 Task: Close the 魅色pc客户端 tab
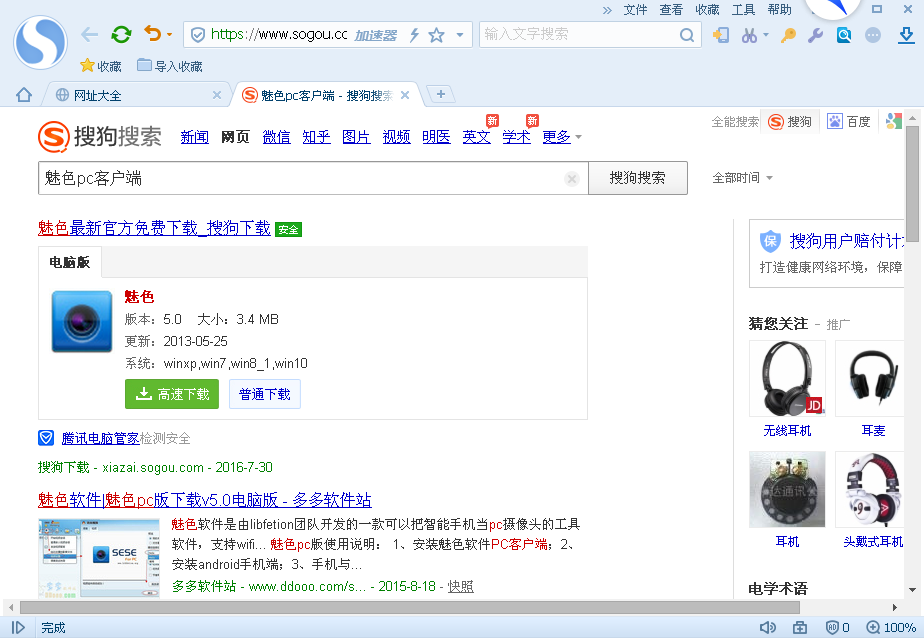coord(405,95)
